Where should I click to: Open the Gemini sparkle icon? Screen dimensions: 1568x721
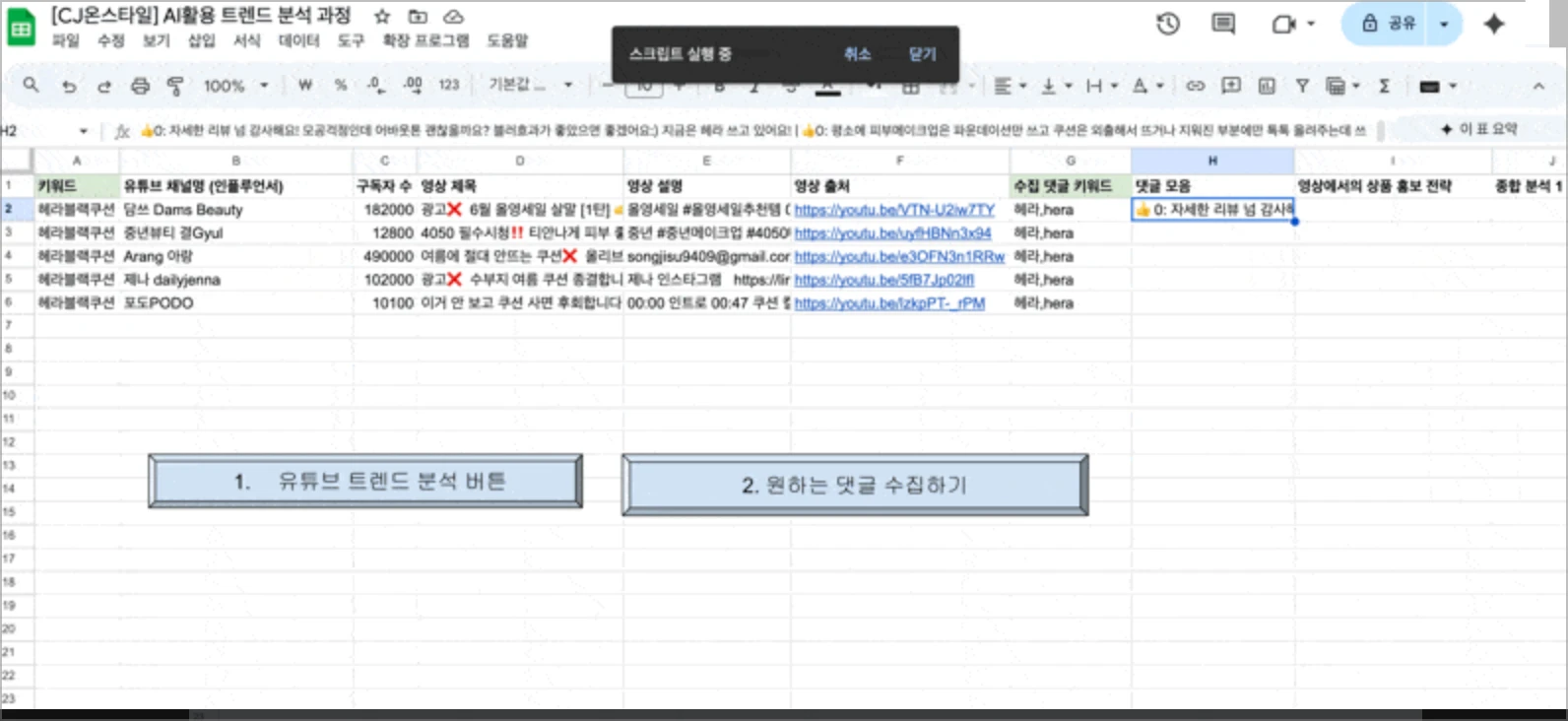point(1494,24)
